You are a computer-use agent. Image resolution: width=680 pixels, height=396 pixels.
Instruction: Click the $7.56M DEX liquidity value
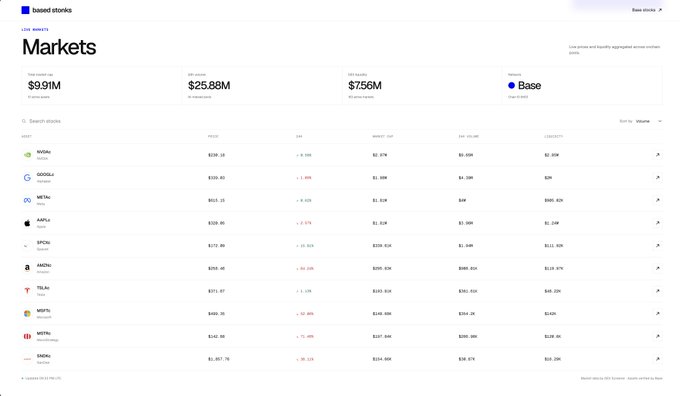(x=365, y=85)
